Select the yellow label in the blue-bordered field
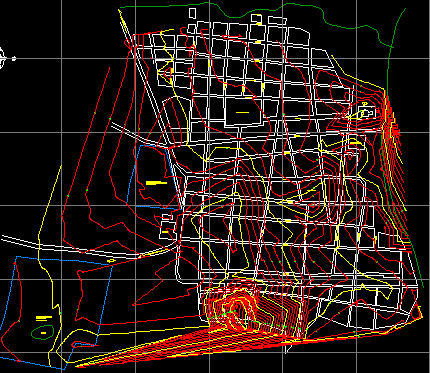Image resolution: width=430 pixels, height=373 pixels. pos(156,183)
